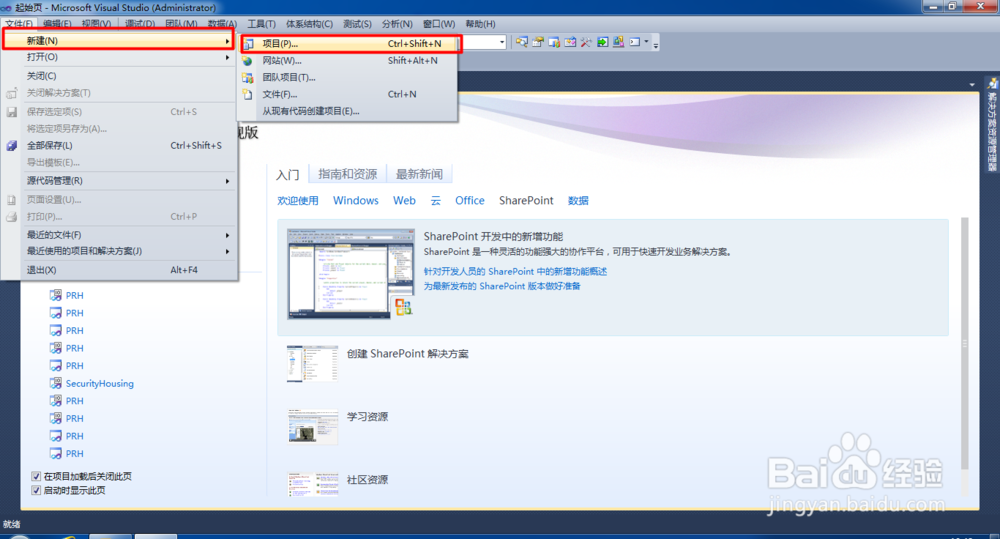Click the Web category link
This screenshot has height=539, width=1000.
(404, 200)
